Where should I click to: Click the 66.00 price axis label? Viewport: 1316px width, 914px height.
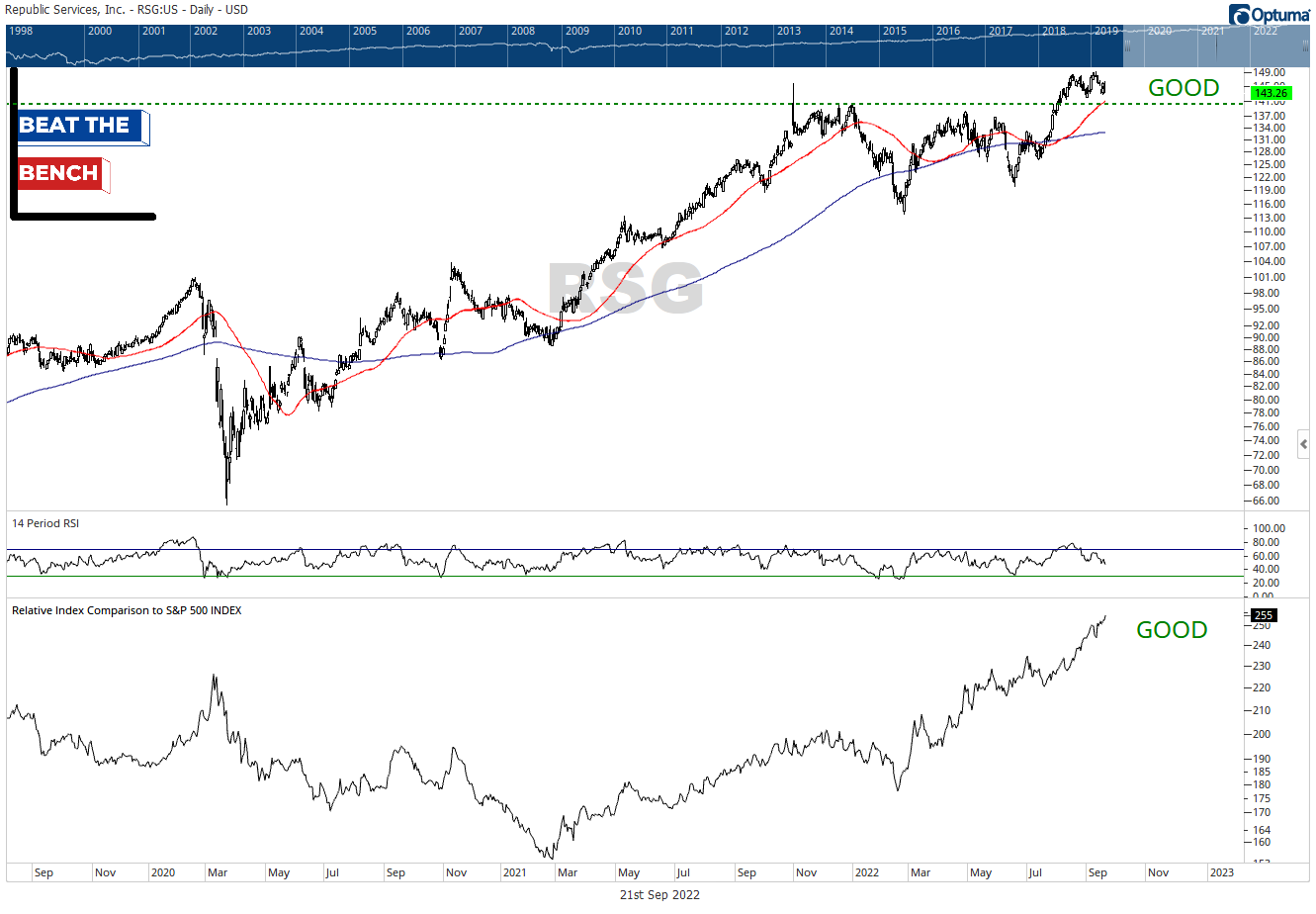1266,501
